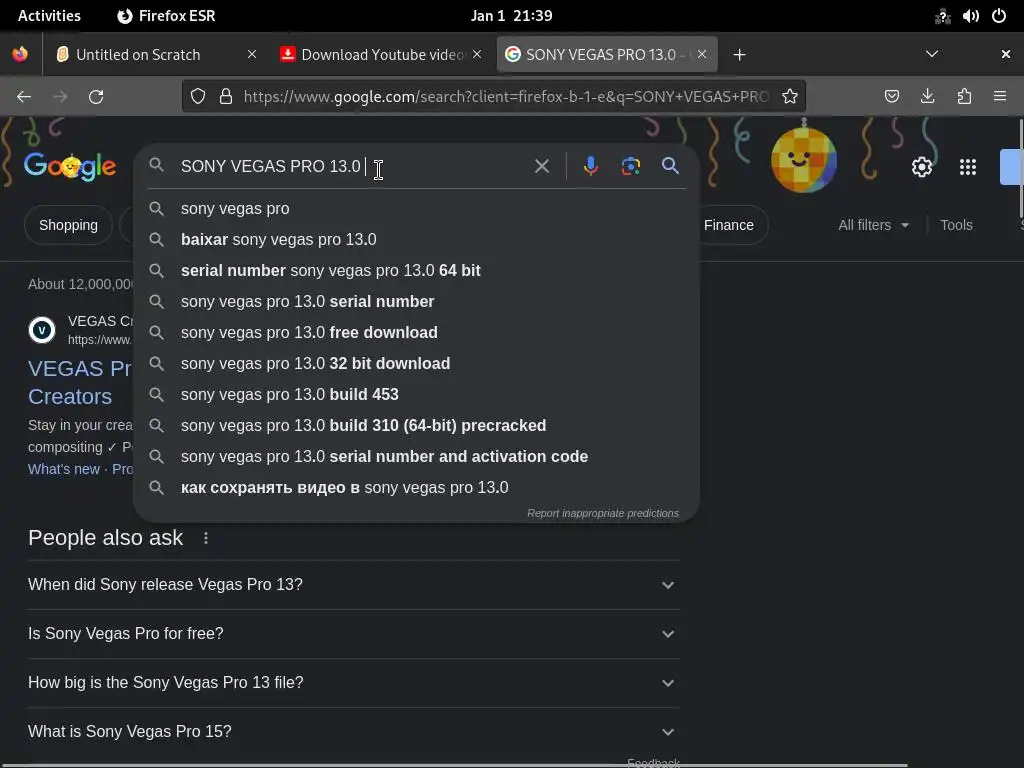Expand 'How big is the Sony Vegas Pro 13 file?'

pyautogui.click(x=354, y=682)
